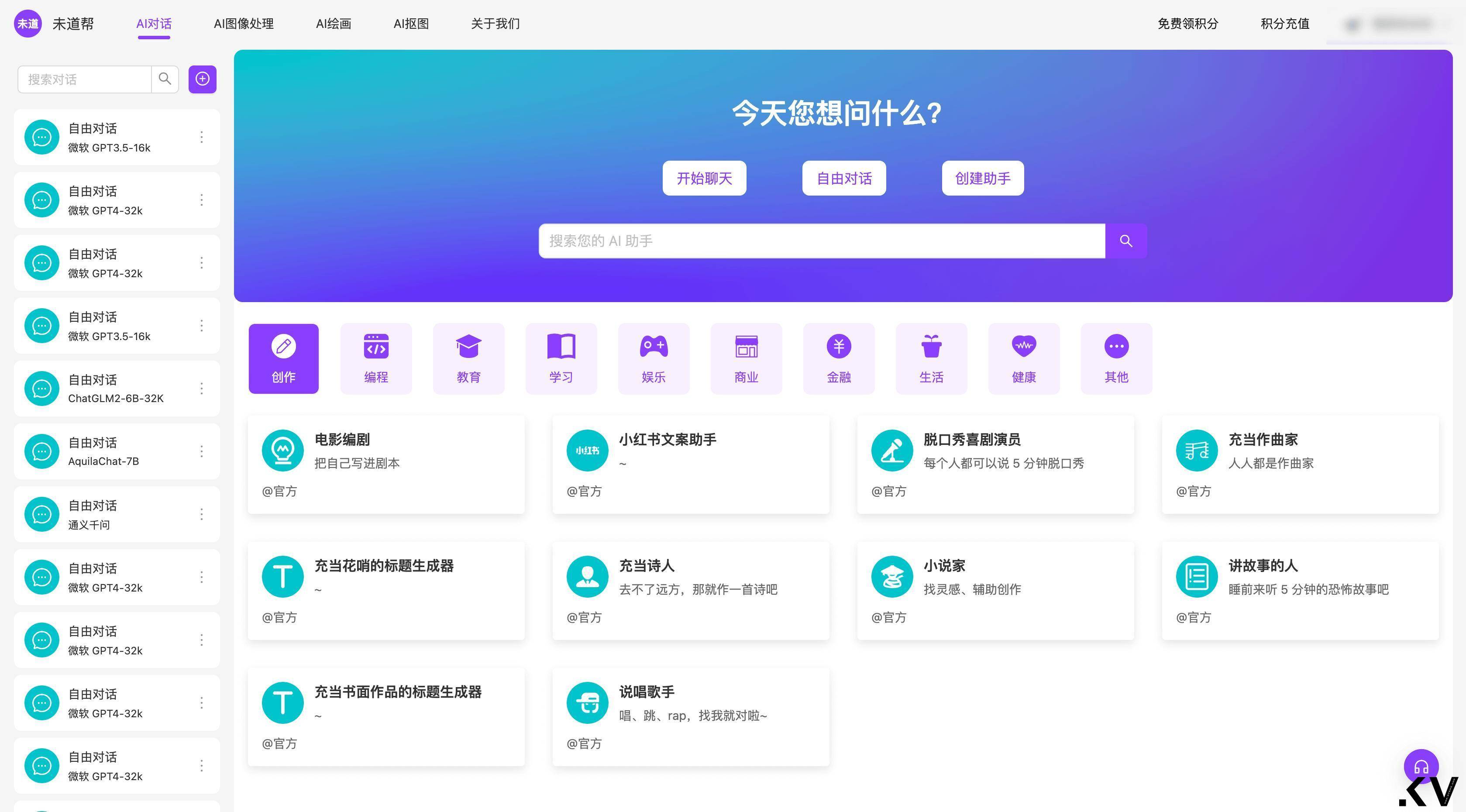Open the AquilaChat-7B conversation
This screenshot has height=812, width=1466.
click(117, 451)
